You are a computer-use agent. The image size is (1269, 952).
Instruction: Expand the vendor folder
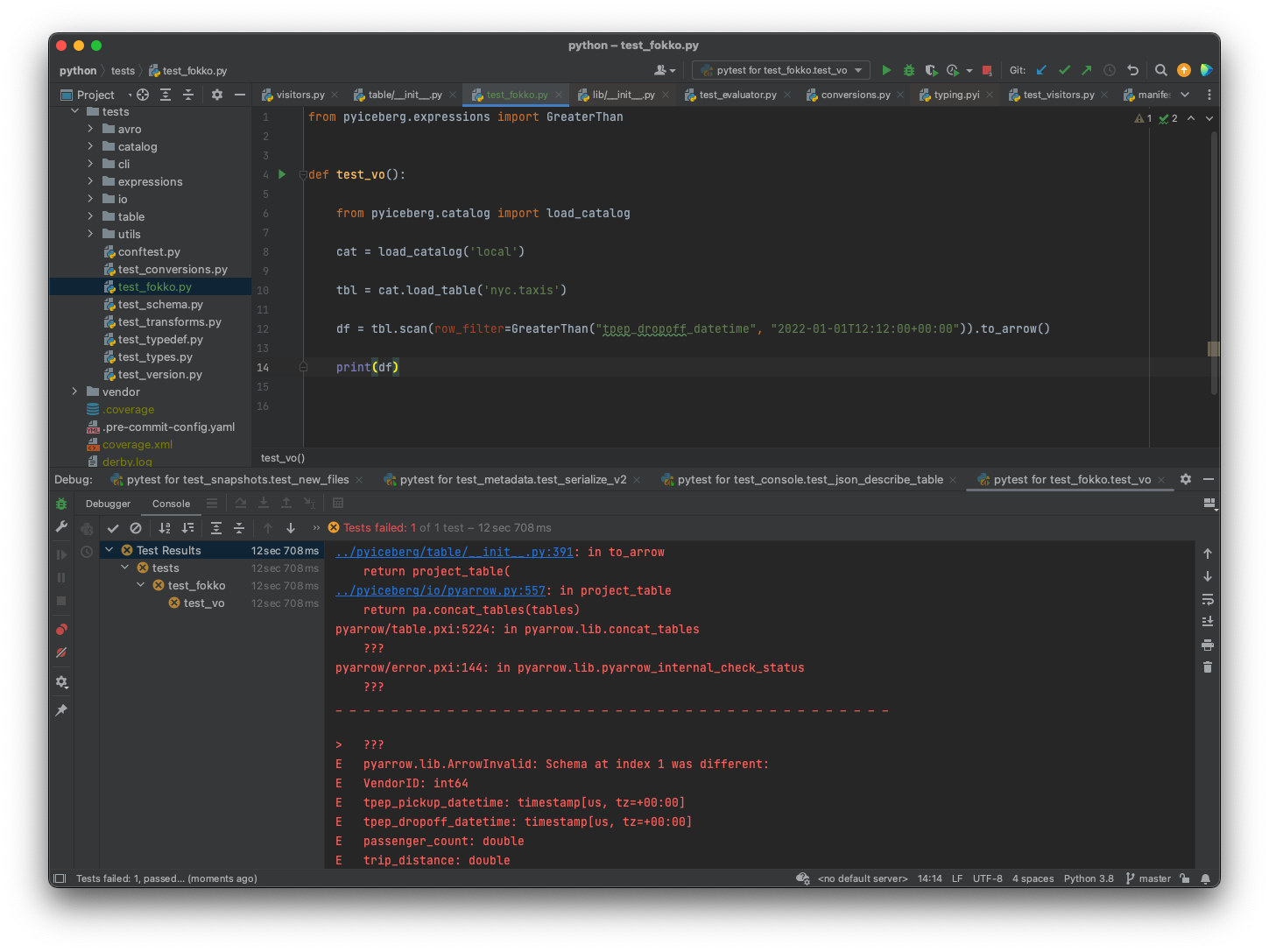tap(74, 391)
